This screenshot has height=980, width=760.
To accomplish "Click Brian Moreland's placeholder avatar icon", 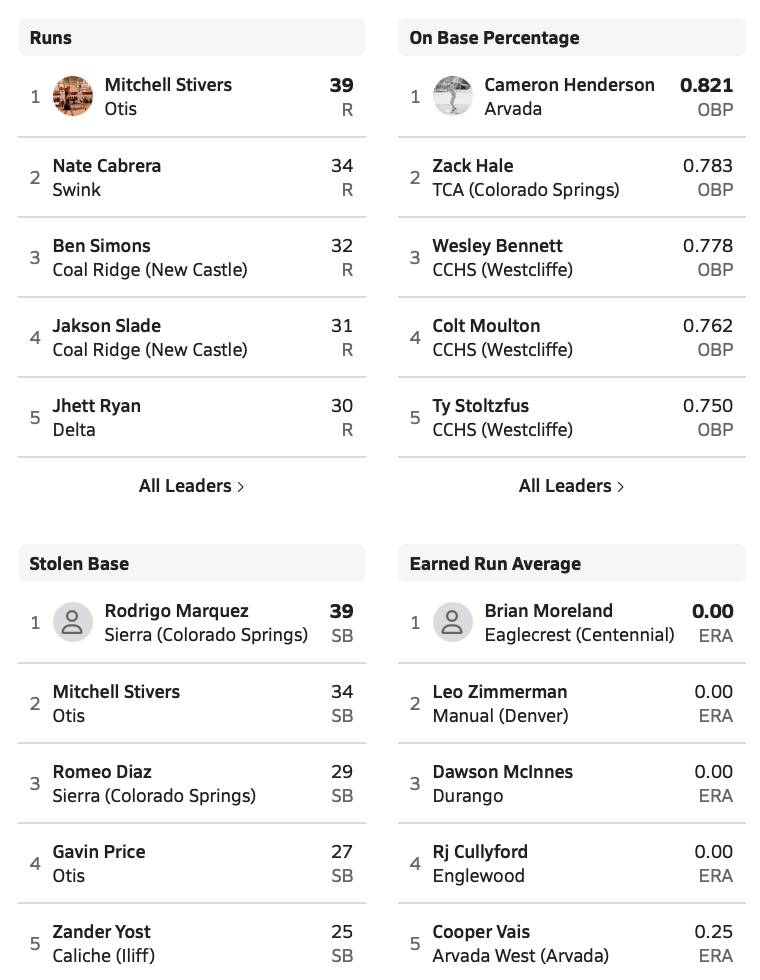I will point(452,623).
